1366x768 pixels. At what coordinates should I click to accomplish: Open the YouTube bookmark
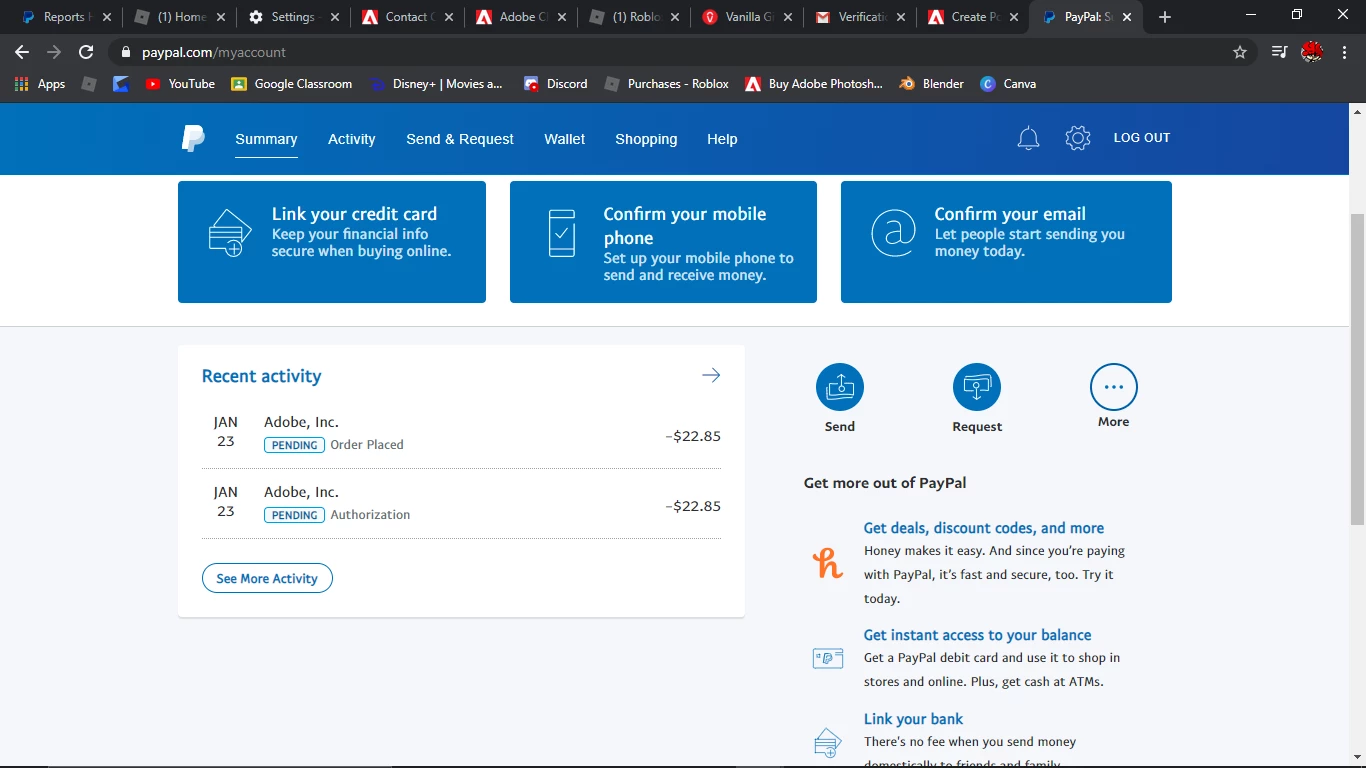pyautogui.click(x=180, y=84)
